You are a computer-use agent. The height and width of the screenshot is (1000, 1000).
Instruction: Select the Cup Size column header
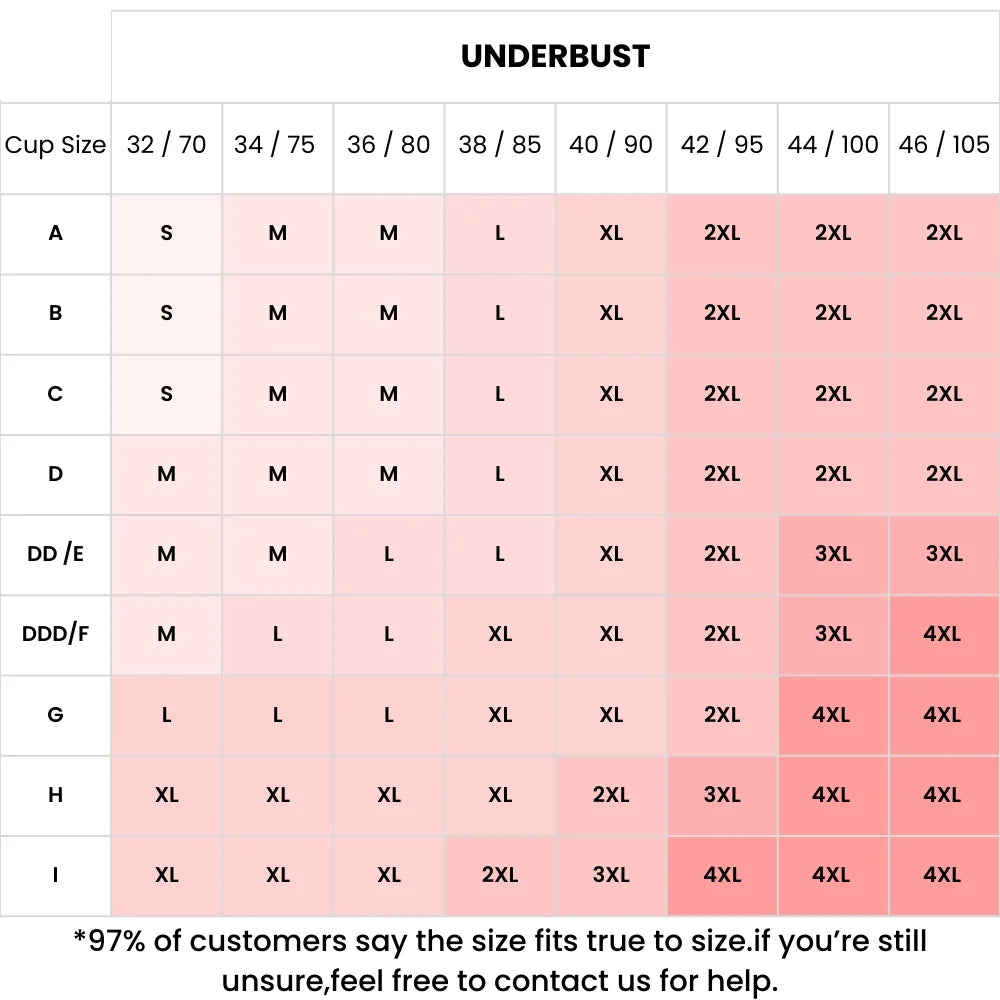[55, 145]
